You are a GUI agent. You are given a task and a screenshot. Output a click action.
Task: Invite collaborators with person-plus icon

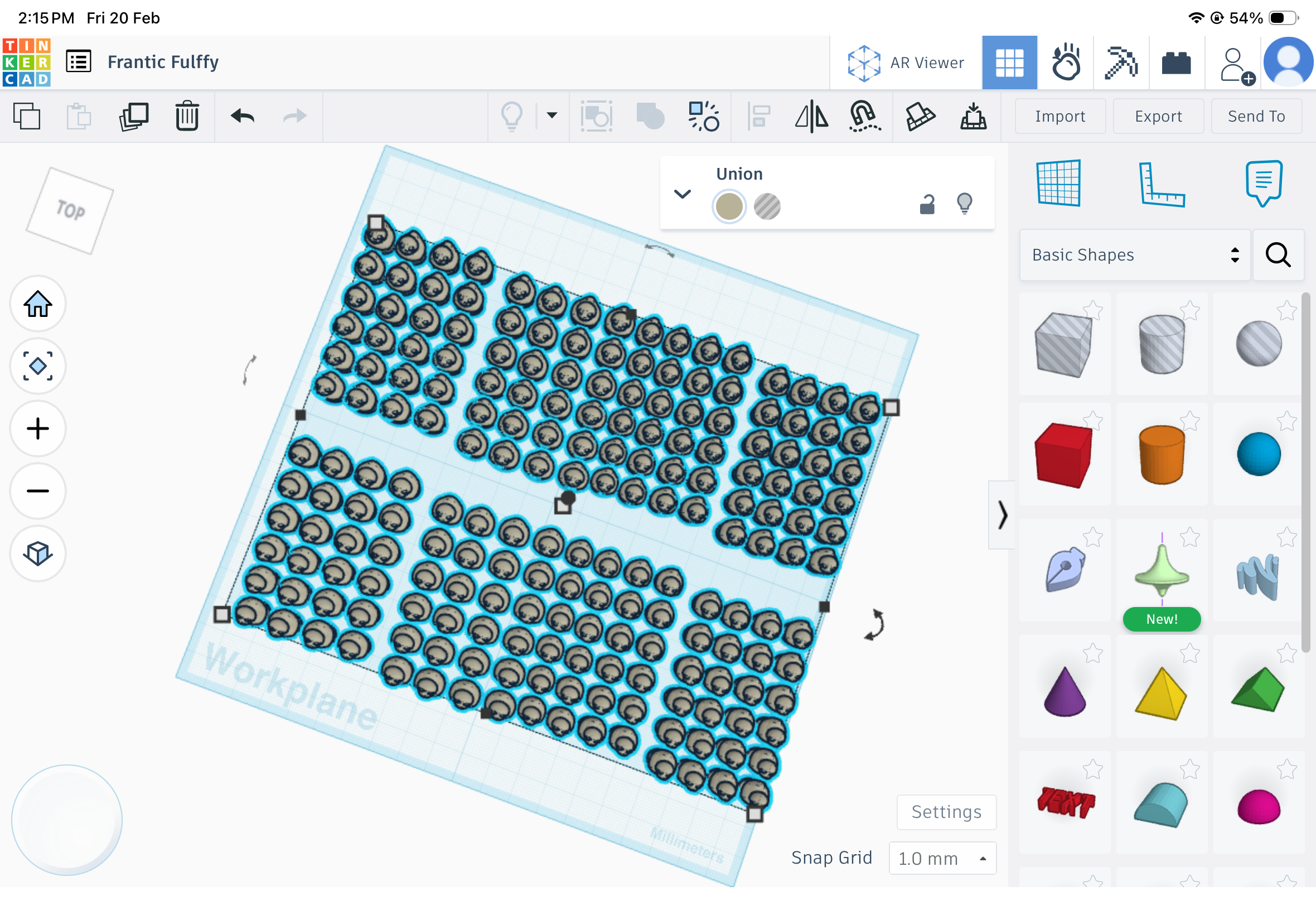(1237, 66)
